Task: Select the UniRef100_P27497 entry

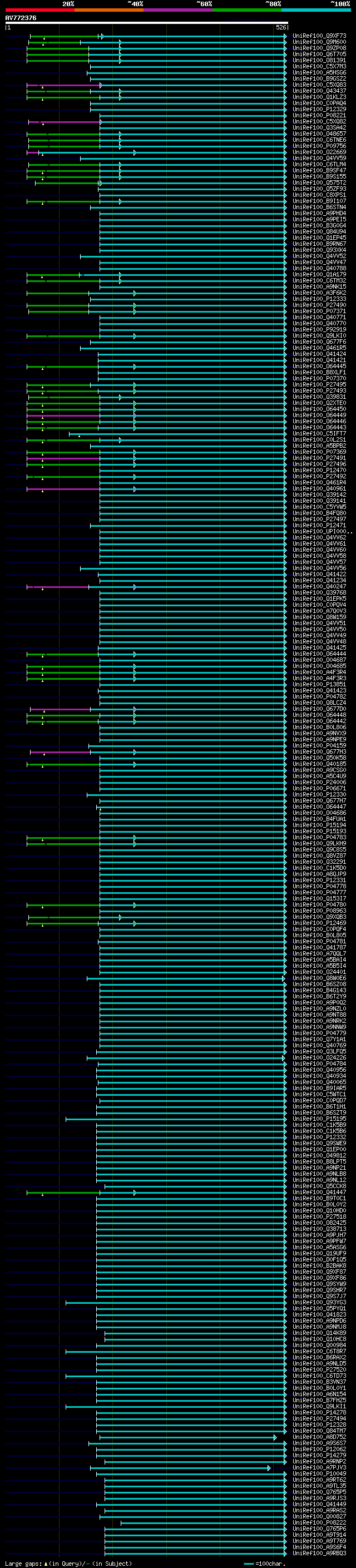Action: [x=319, y=519]
